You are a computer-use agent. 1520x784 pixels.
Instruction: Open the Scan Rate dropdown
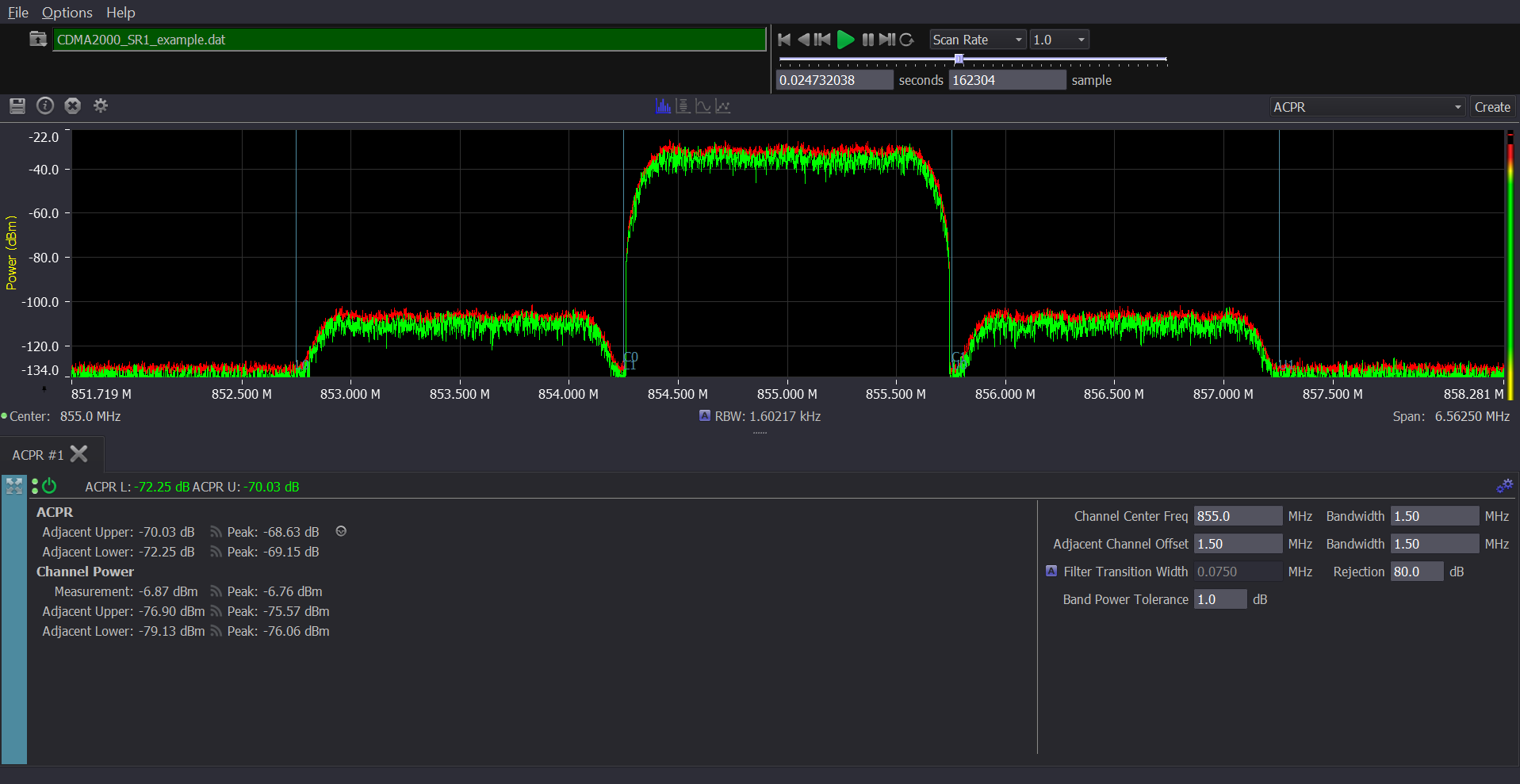pos(977,39)
